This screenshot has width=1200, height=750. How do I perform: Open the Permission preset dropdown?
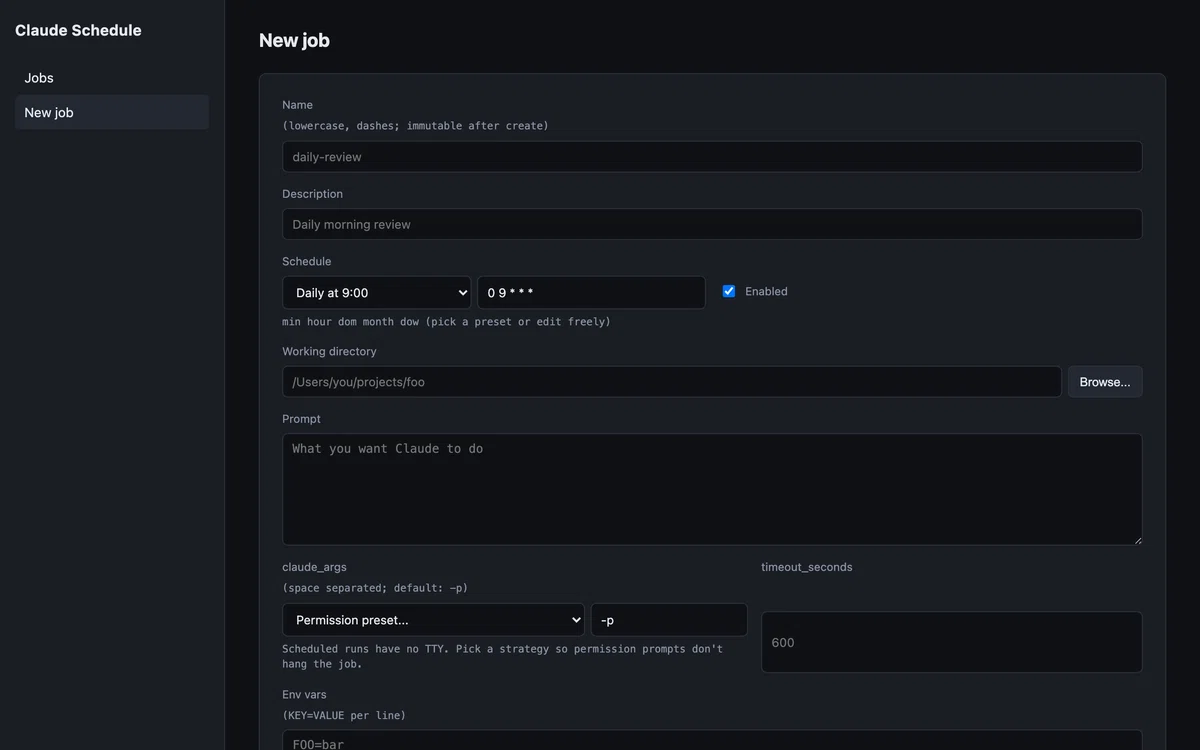tap(433, 620)
